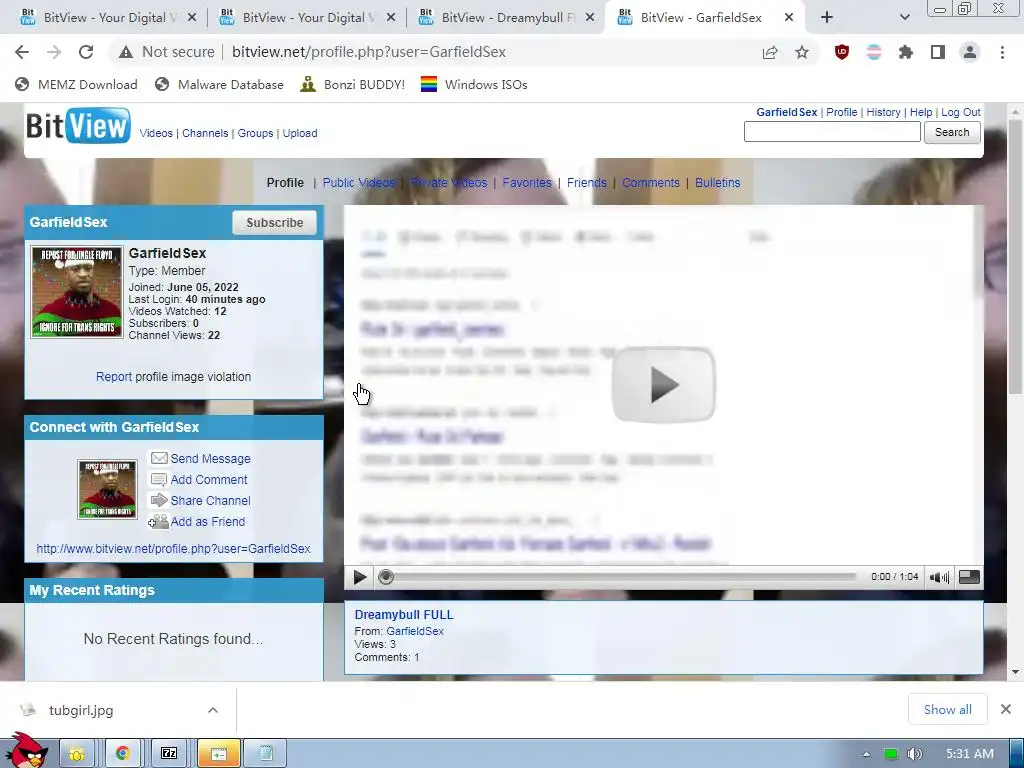The height and width of the screenshot is (768, 1024).
Task: Click the large profile avatar image
Action: (77, 292)
